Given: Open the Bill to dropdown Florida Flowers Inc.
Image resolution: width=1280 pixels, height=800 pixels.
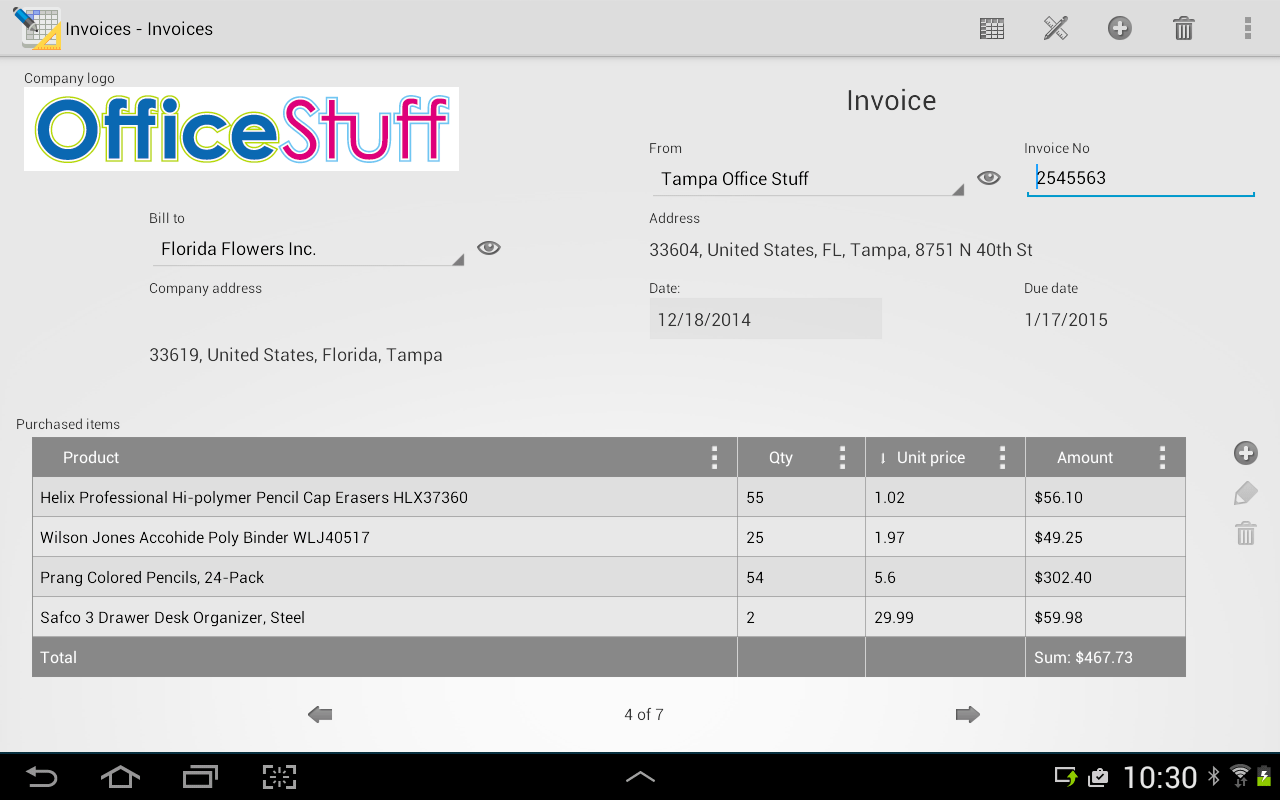Looking at the screenshot, I should click(309, 249).
